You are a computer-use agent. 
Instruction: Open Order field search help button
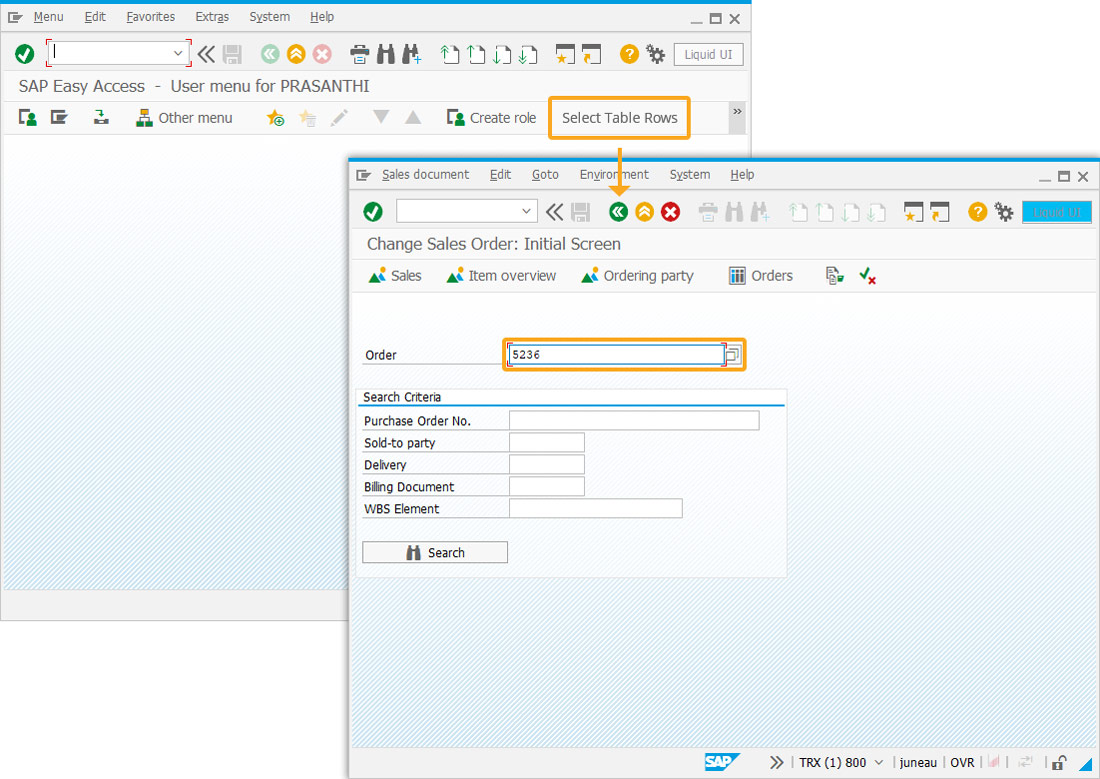(732, 354)
